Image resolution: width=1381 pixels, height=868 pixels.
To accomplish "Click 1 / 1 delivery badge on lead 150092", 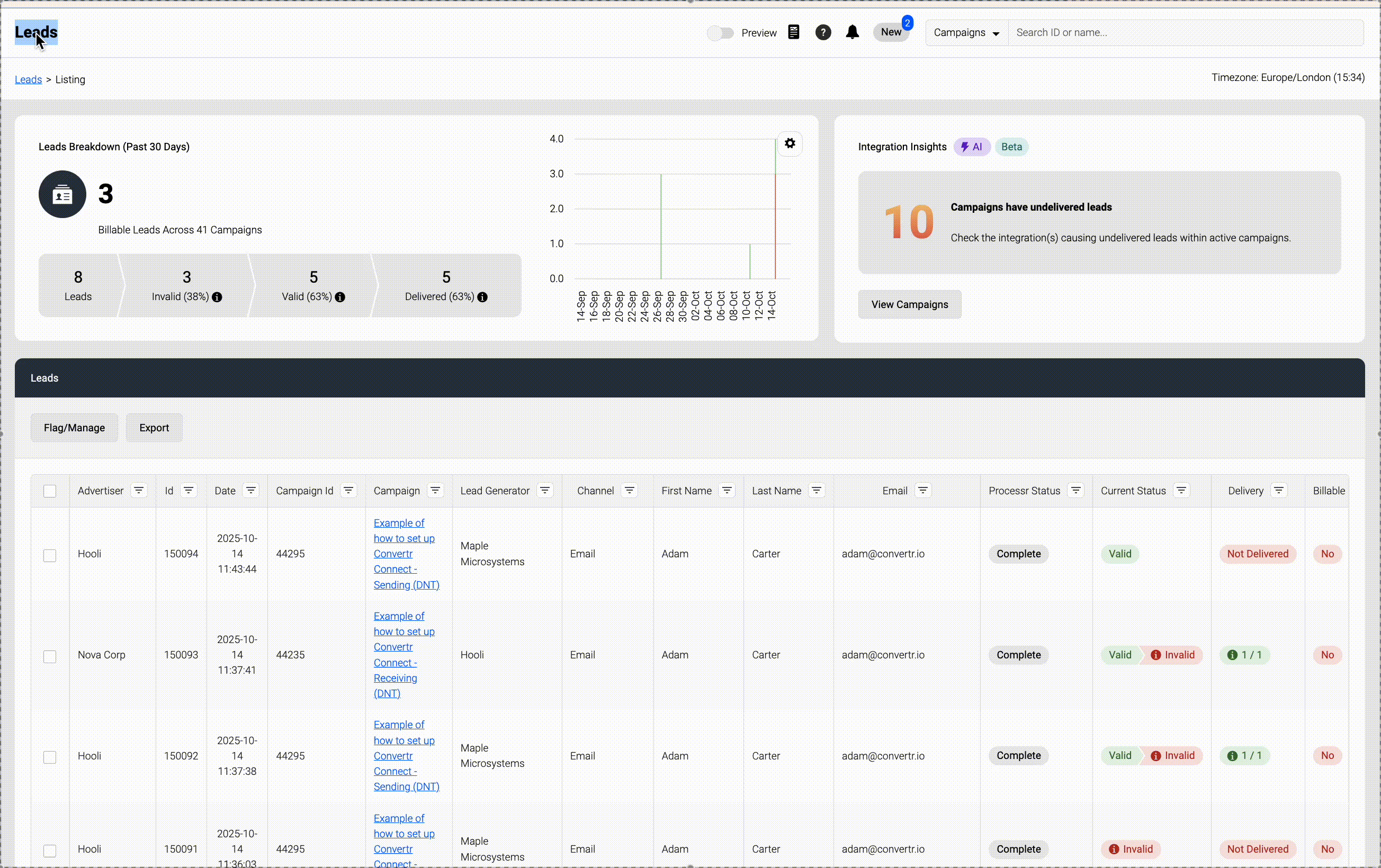I will tap(1244, 756).
